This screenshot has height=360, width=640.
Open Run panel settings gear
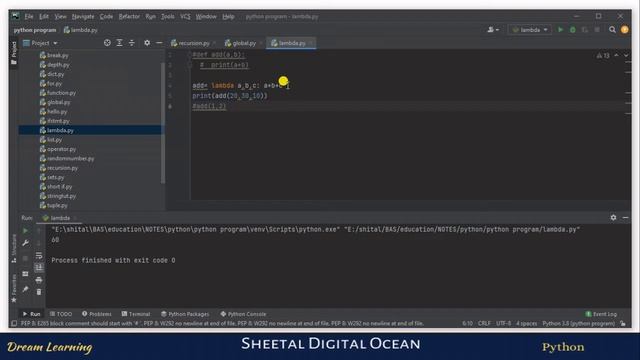(613, 218)
